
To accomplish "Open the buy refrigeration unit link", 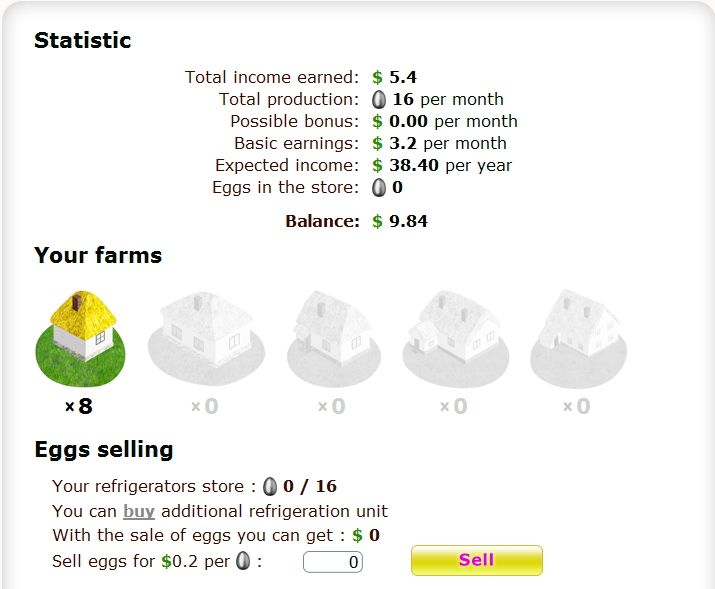I will 139,511.
